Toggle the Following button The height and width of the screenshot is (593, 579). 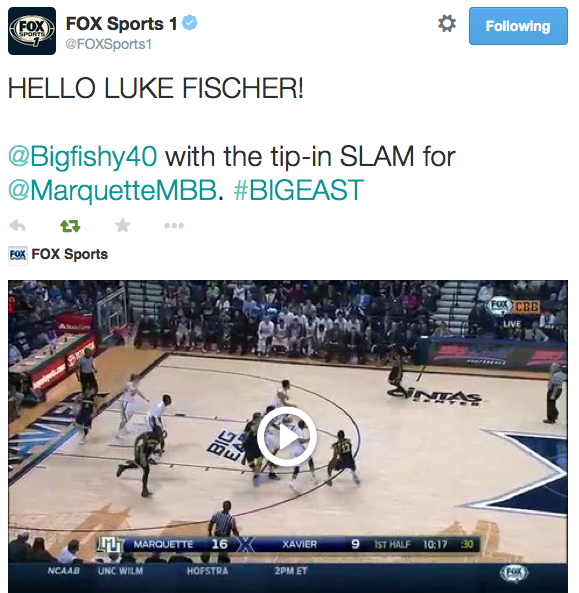(518, 26)
